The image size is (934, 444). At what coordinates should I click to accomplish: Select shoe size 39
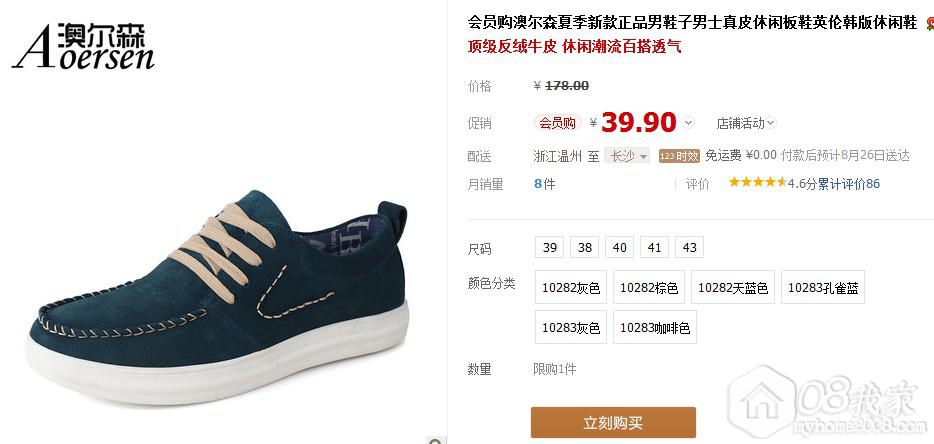(549, 247)
